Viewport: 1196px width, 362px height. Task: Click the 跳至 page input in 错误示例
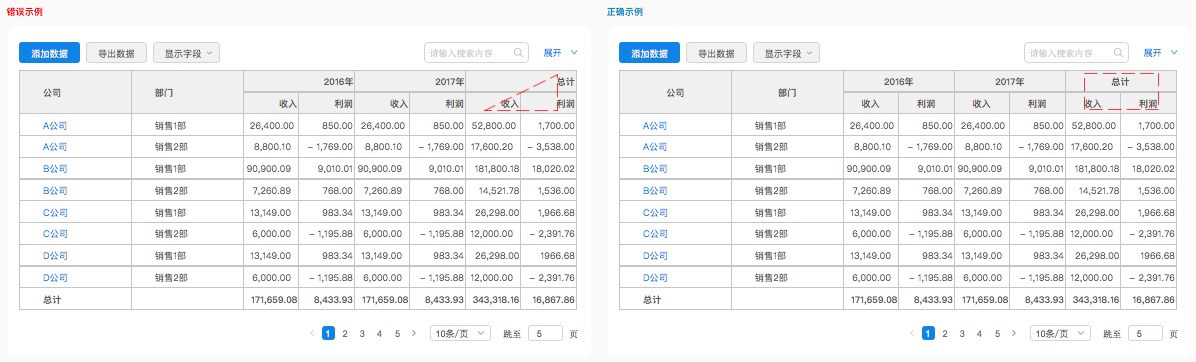[x=545, y=333]
